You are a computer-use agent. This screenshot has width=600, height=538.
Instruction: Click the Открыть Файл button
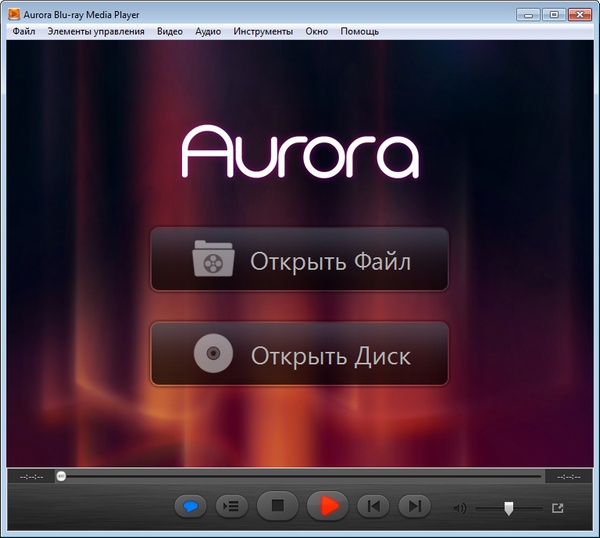299,261
